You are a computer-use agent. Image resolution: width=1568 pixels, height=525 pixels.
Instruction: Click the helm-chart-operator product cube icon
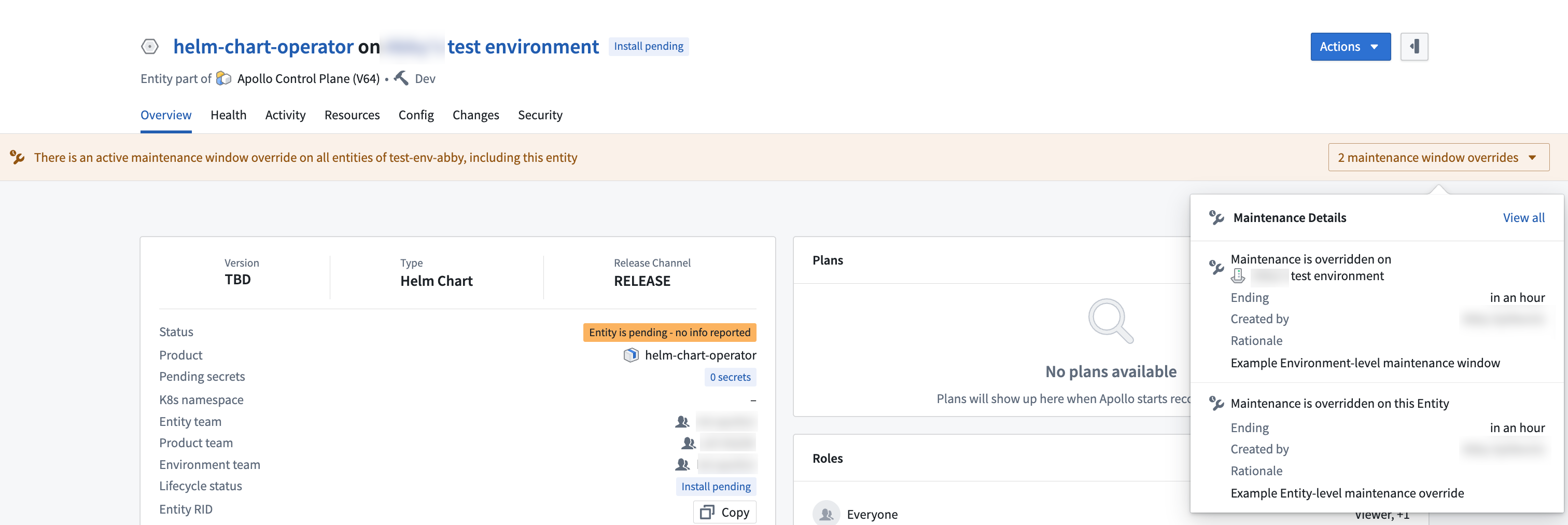pyautogui.click(x=631, y=355)
